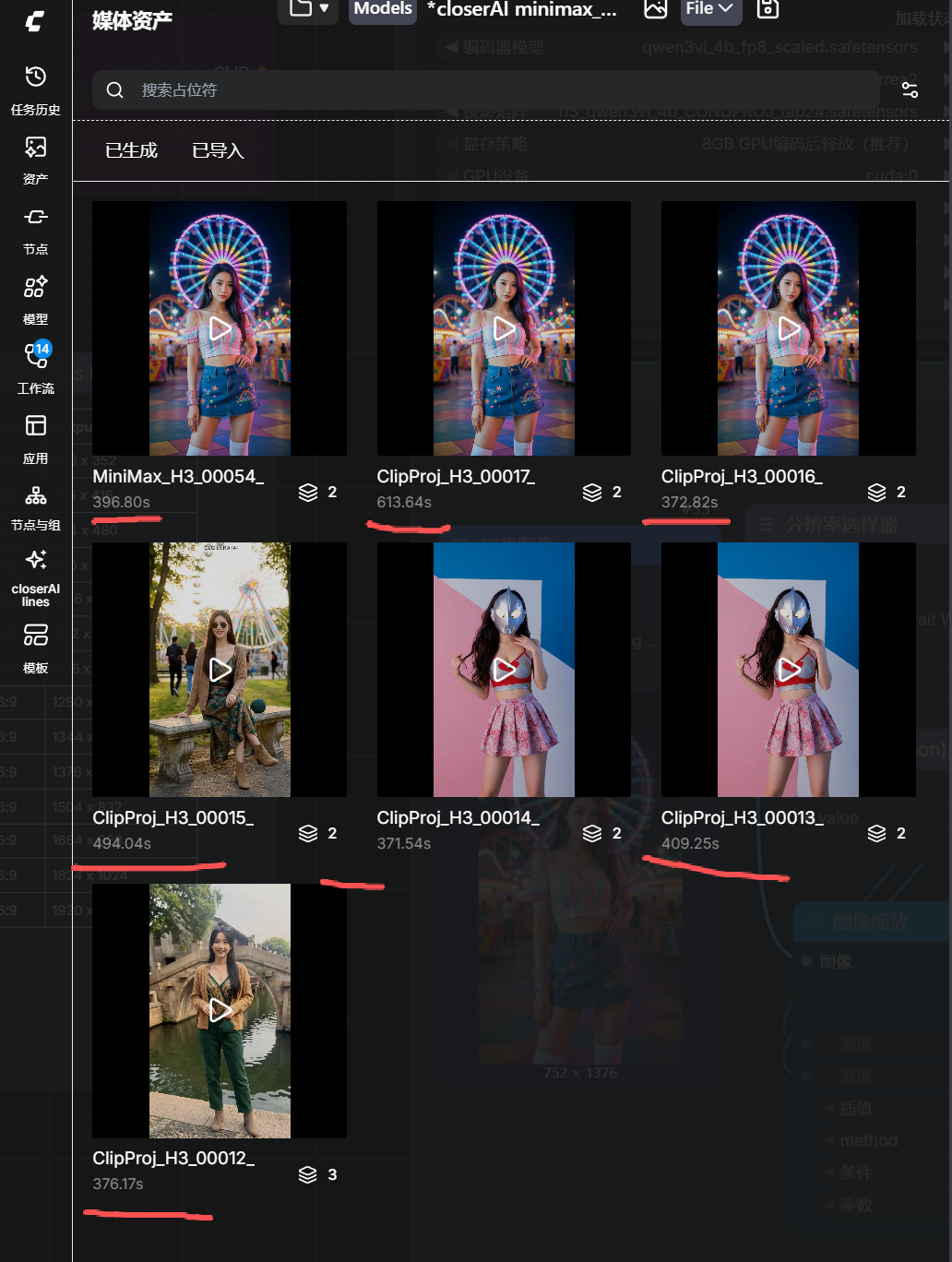Click the 搜索占位符 search field

[485, 89]
